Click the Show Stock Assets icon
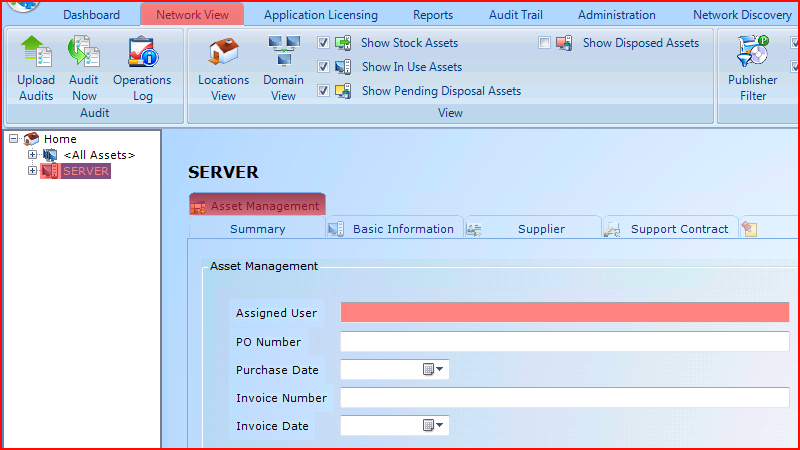This screenshot has height=450, width=800. [343, 43]
